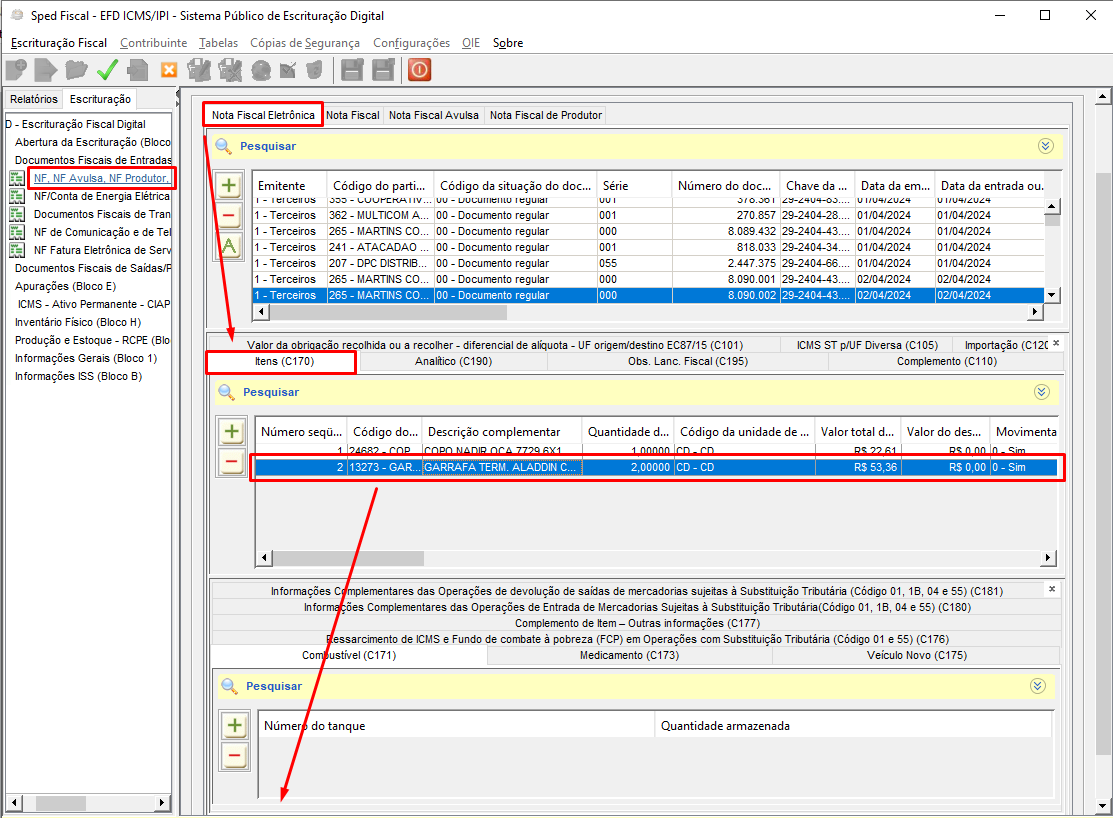
Task: Open the Tabelas menu
Action: (218, 43)
